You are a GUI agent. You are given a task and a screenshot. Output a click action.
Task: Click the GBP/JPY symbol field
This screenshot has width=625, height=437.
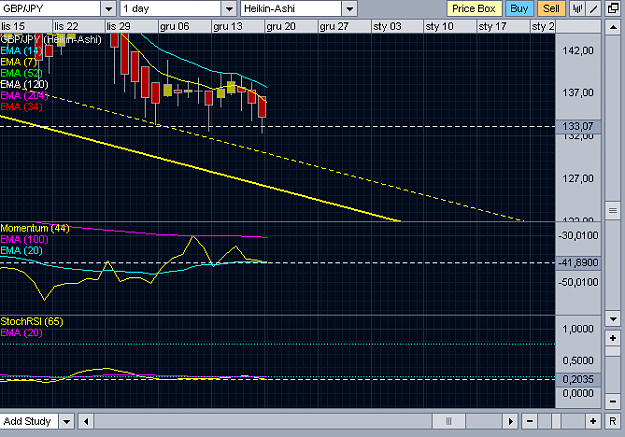50,8
